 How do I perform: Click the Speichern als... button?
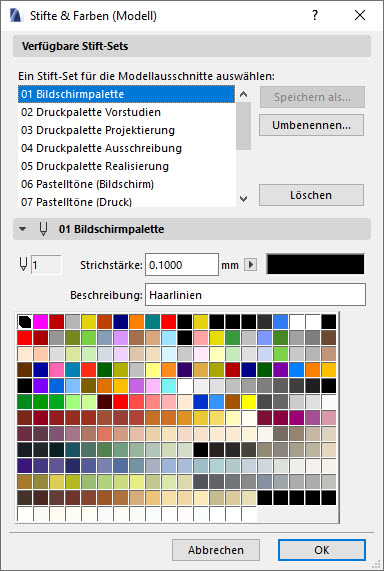click(312, 97)
